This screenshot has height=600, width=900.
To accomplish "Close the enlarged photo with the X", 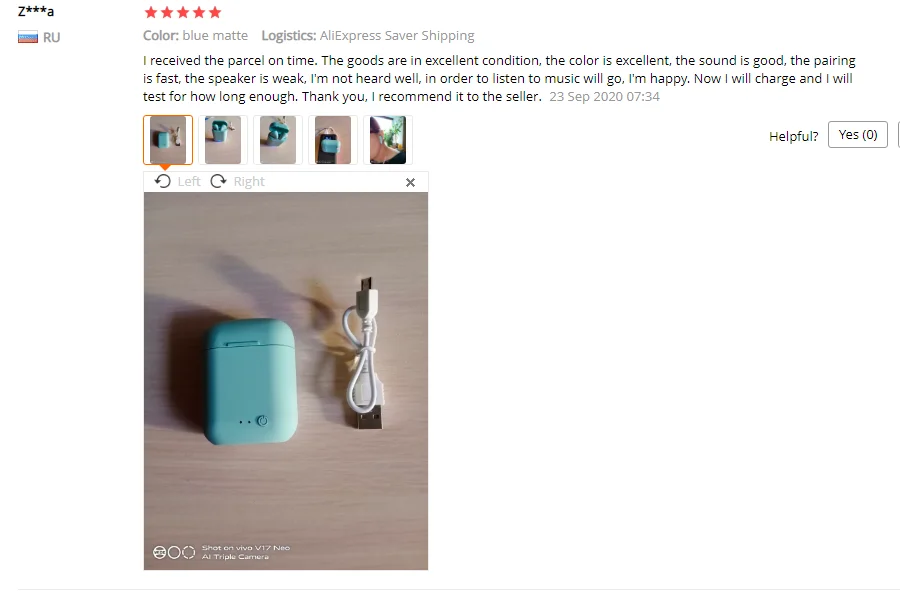I will coord(410,183).
